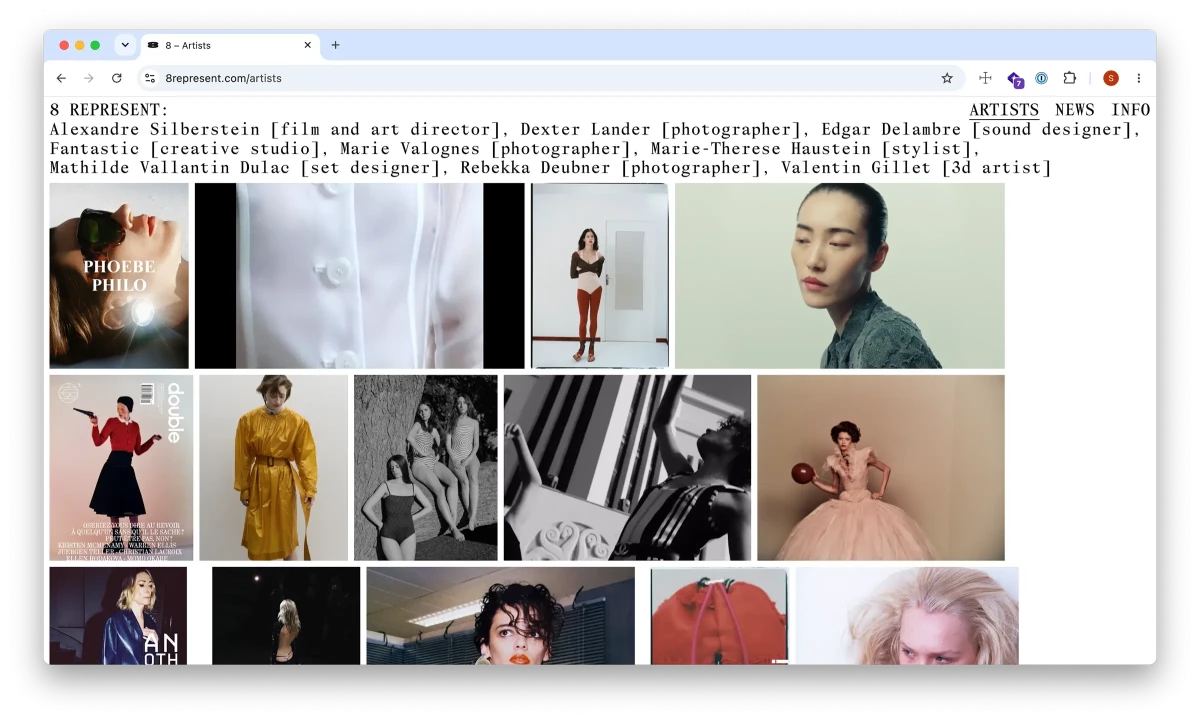Open site information icon in address bar
1200x722 pixels.
pyautogui.click(x=150, y=78)
